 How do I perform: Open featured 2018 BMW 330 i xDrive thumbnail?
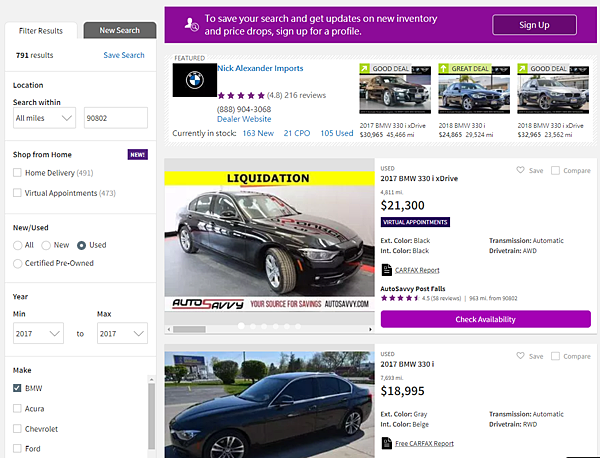(553, 89)
